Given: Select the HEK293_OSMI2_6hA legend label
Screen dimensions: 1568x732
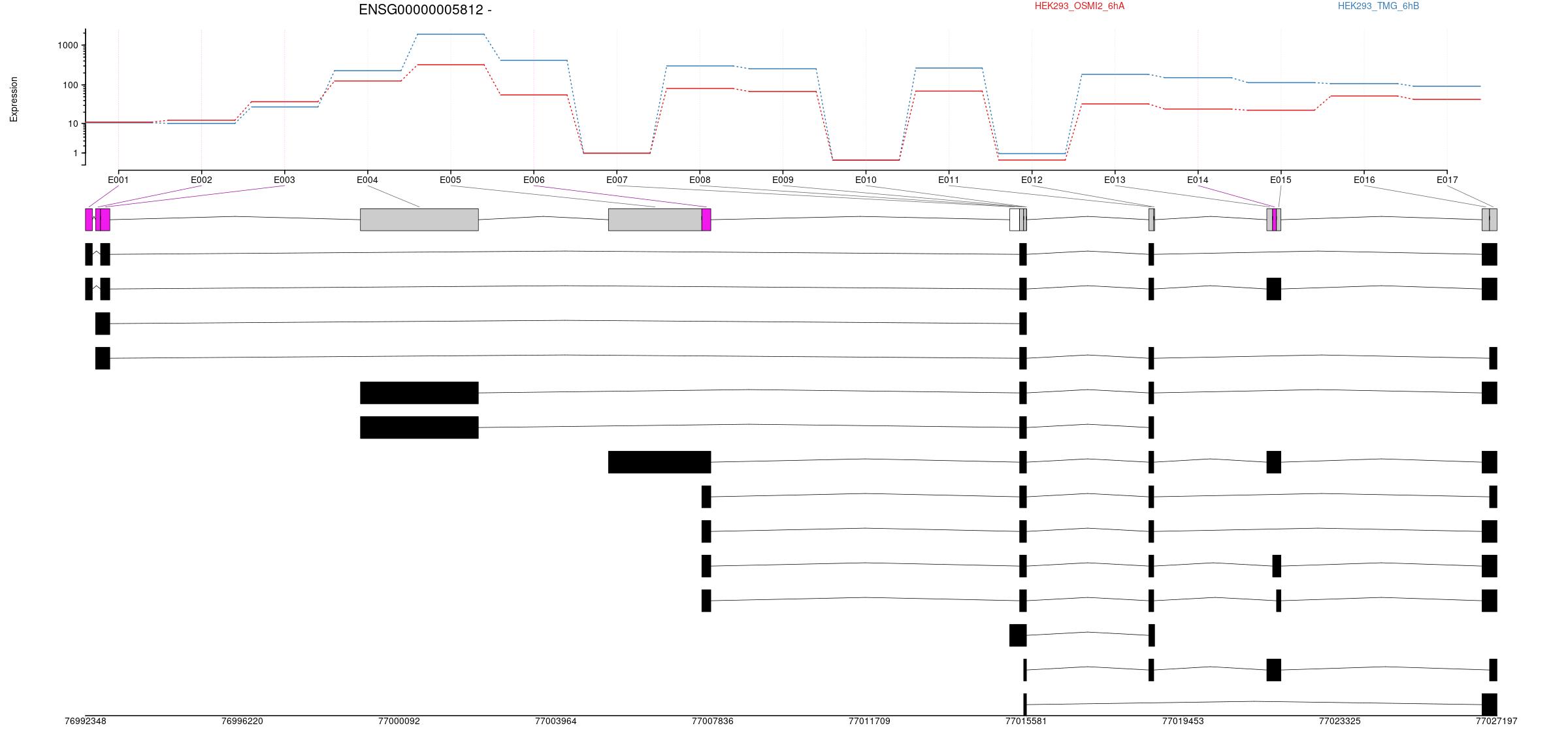Looking at the screenshot, I should 1079,6.
